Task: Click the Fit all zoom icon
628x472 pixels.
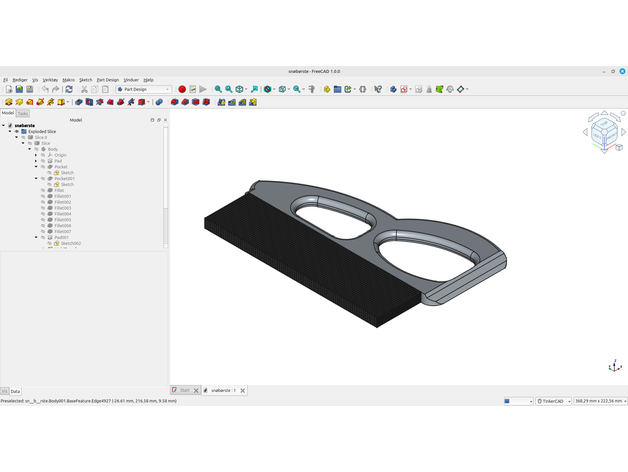Action: coord(218,89)
